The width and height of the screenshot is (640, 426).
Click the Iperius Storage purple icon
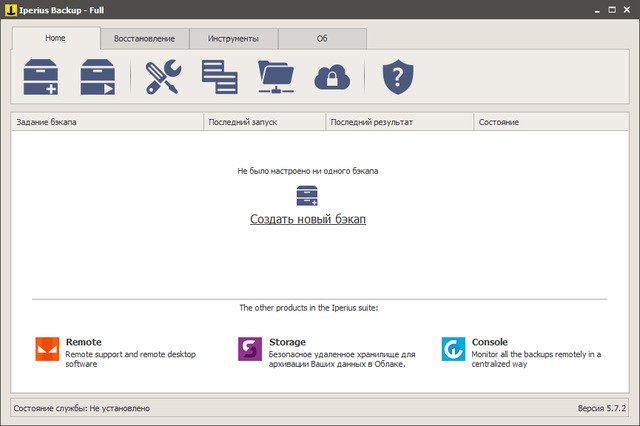[x=250, y=349]
